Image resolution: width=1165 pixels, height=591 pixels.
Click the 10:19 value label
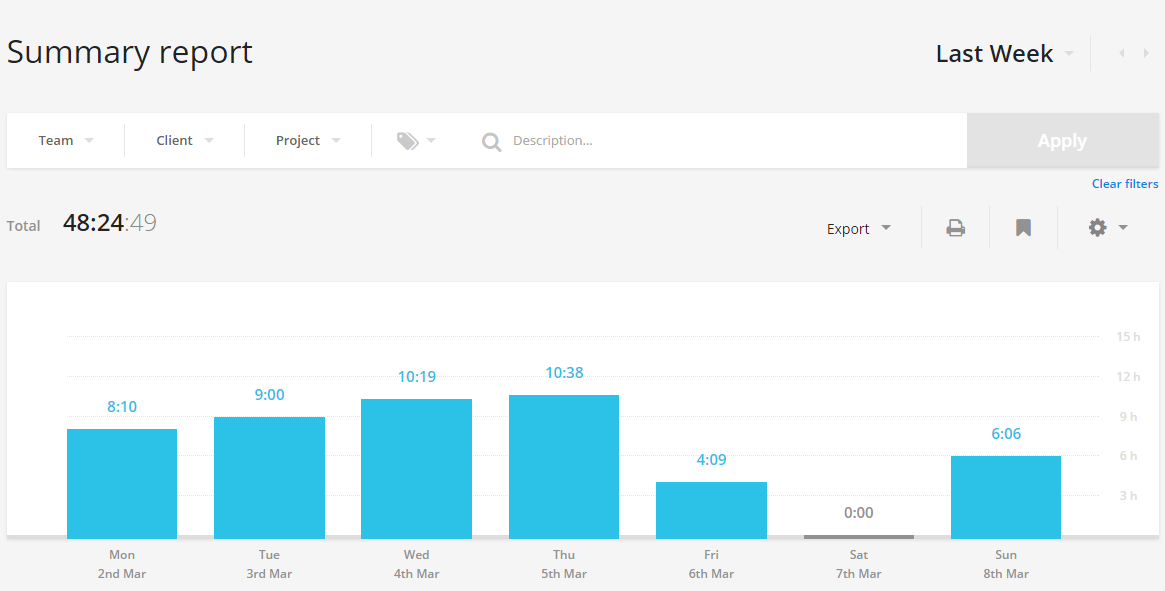(416, 377)
